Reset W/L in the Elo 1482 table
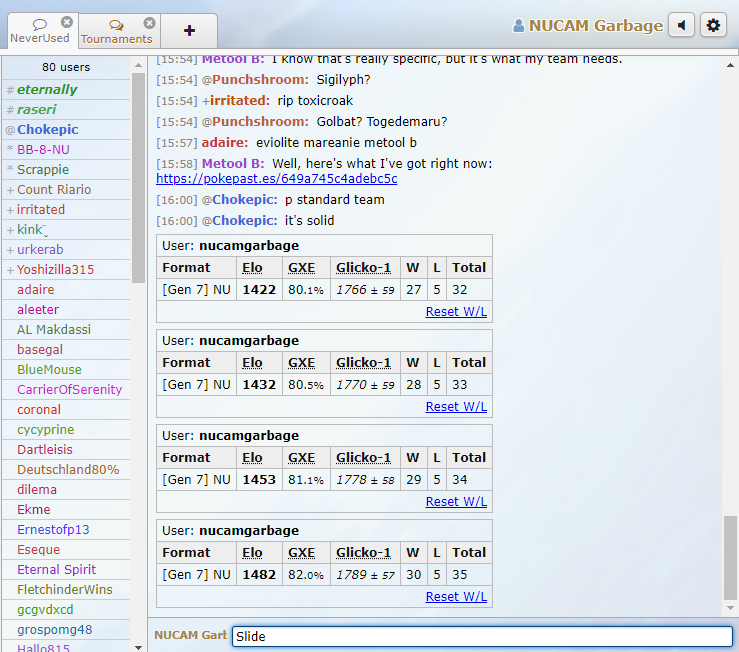This screenshot has width=739, height=652. [456, 597]
